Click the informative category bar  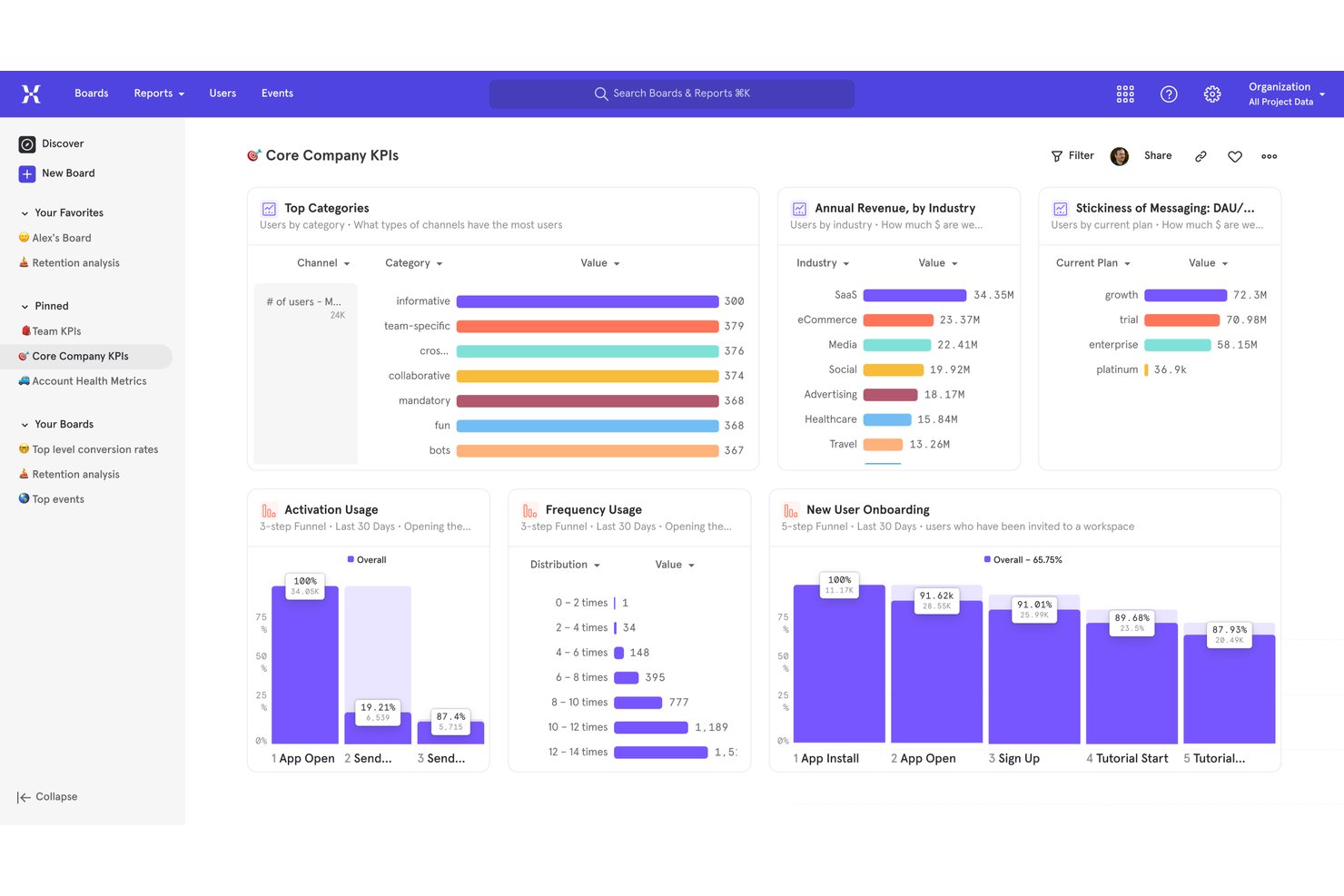coord(588,301)
